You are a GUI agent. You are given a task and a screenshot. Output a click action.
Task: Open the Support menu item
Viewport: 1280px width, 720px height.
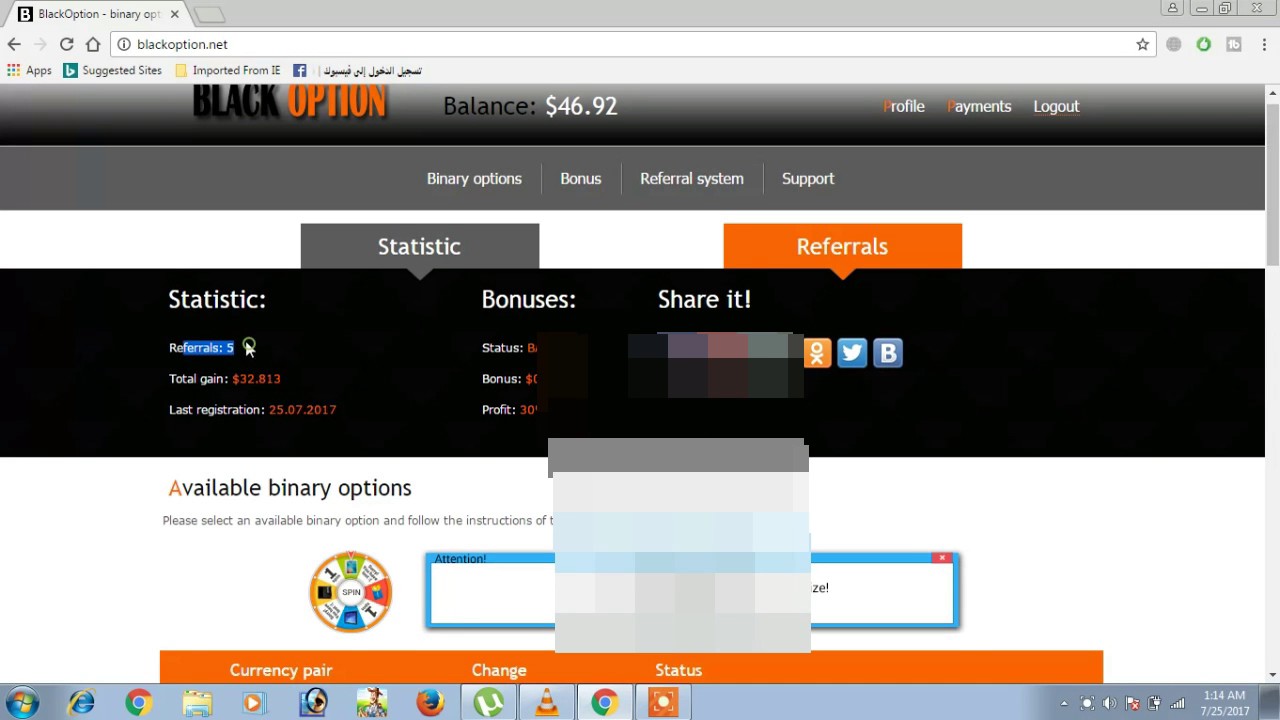pos(808,178)
